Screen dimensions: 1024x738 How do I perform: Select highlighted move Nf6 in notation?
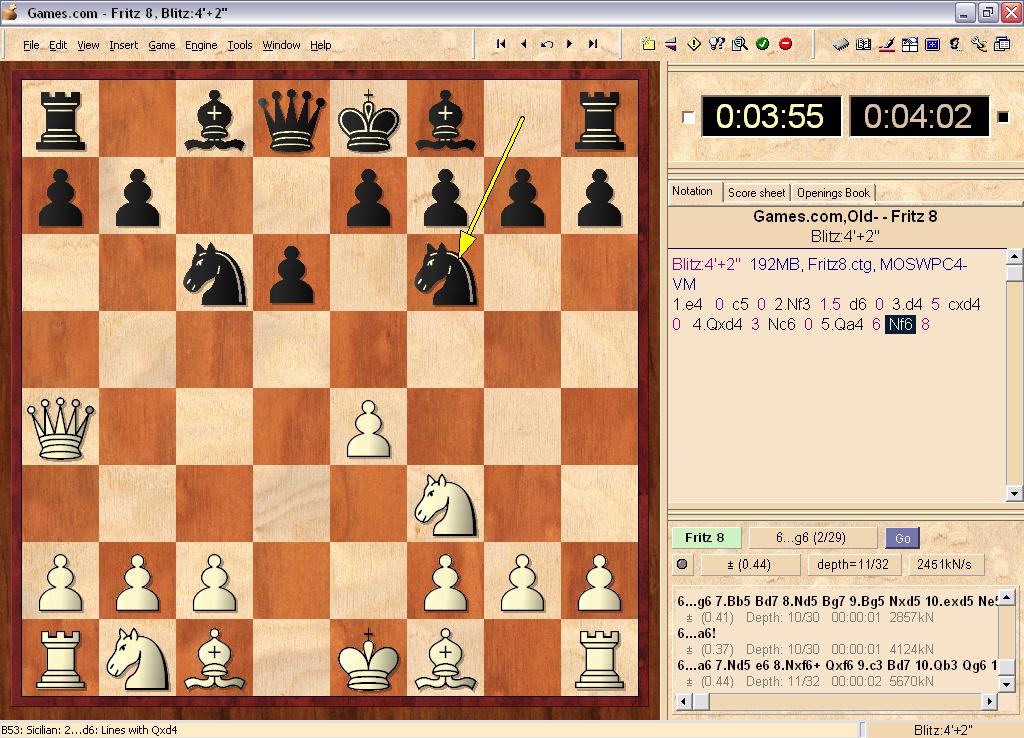coord(900,325)
